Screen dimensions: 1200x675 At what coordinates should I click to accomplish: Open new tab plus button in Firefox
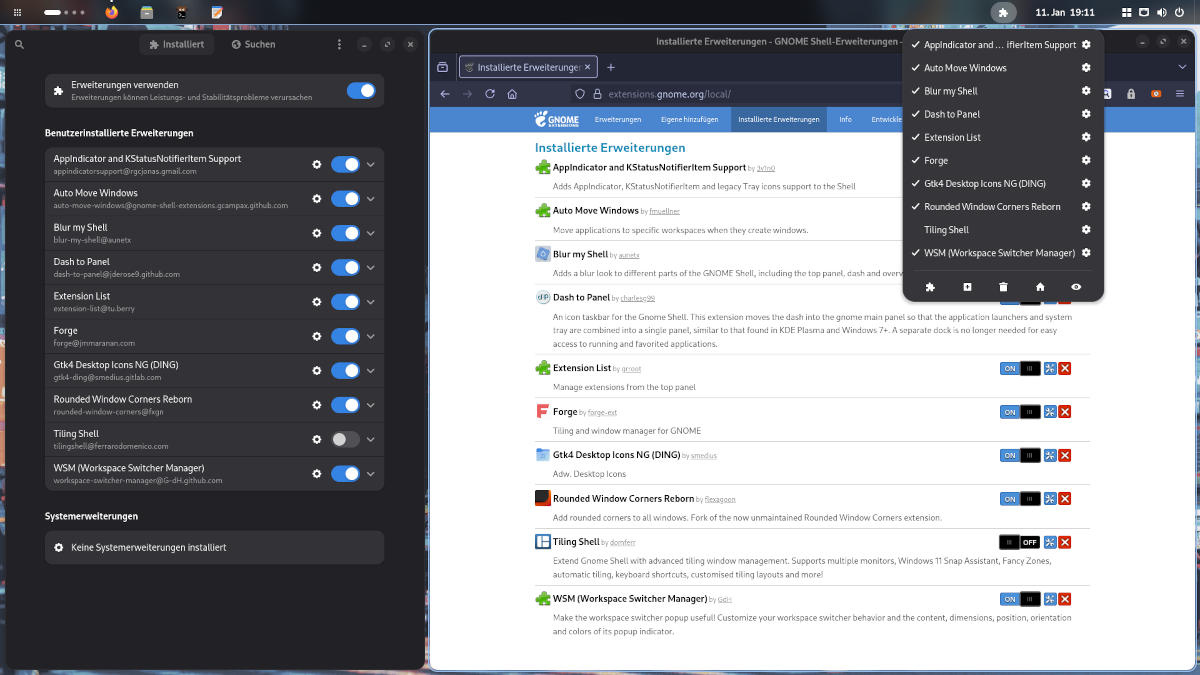pos(611,67)
